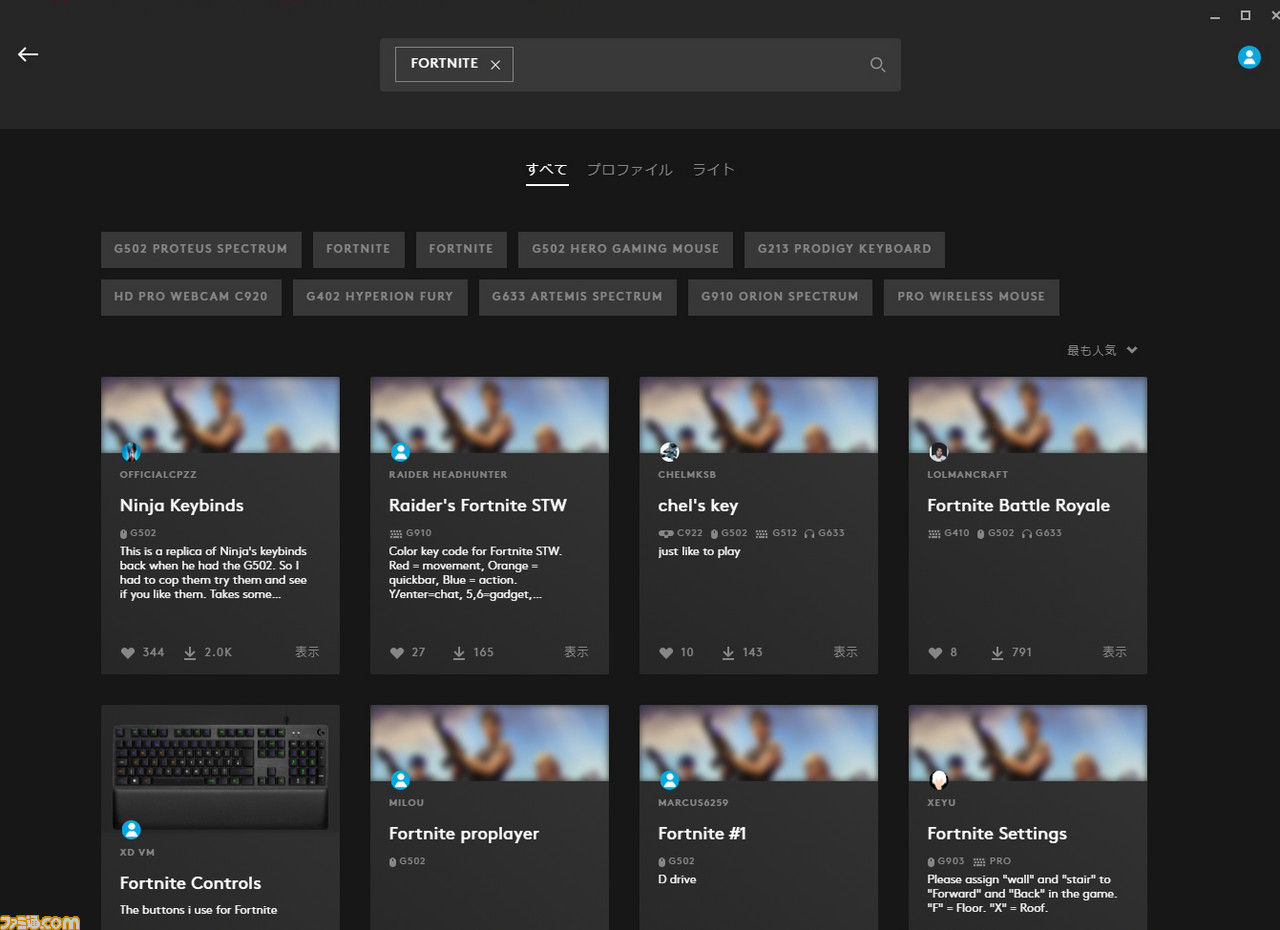This screenshot has height=930, width=1280.
Task: Click the Raider's Fortnite STW title
Action: coord(478,506)
